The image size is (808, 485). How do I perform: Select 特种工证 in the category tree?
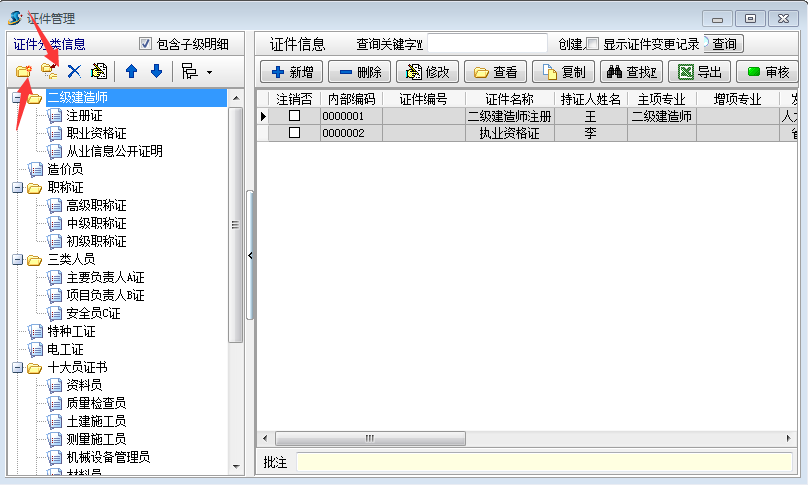72,331
